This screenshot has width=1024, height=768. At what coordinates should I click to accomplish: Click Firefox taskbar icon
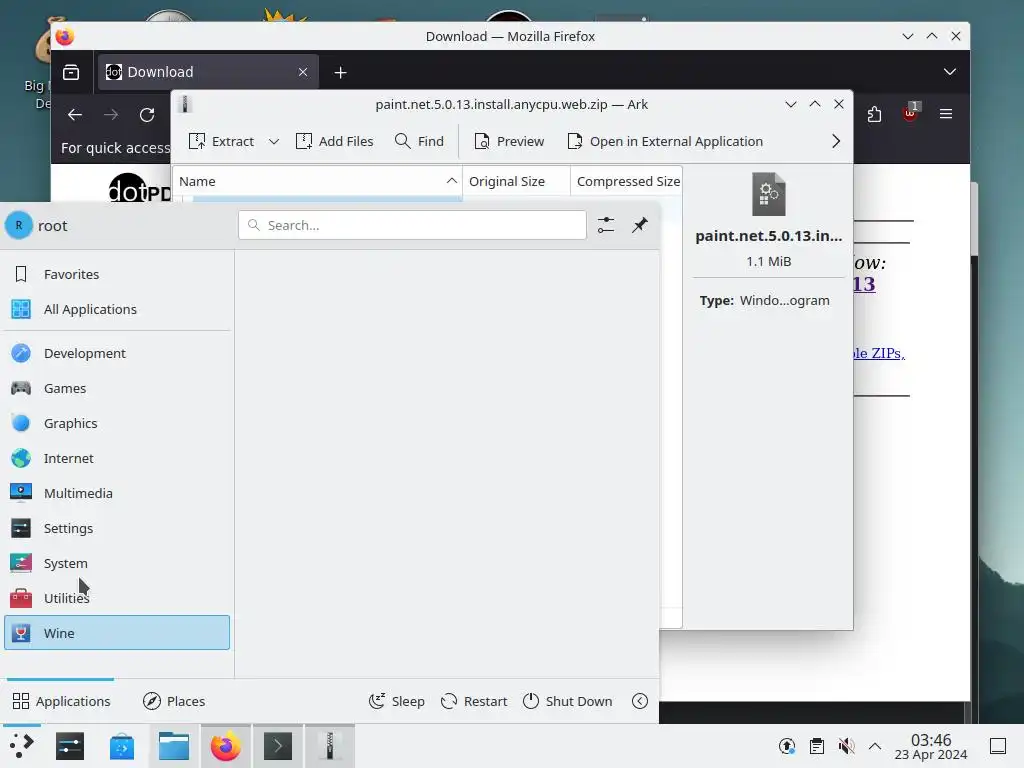(x=225, y=746)
